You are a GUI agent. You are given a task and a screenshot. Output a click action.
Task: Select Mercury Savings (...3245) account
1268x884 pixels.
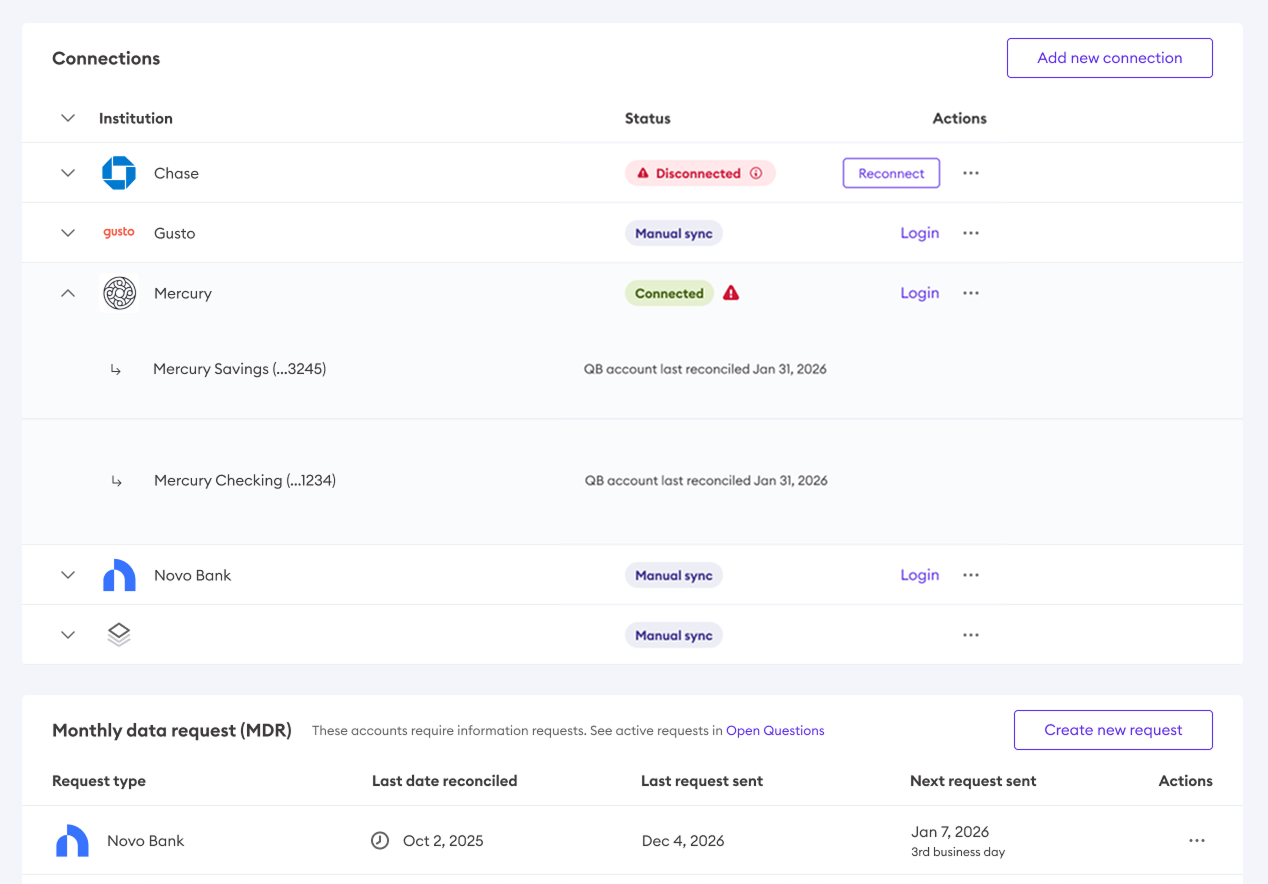point(240,369)
